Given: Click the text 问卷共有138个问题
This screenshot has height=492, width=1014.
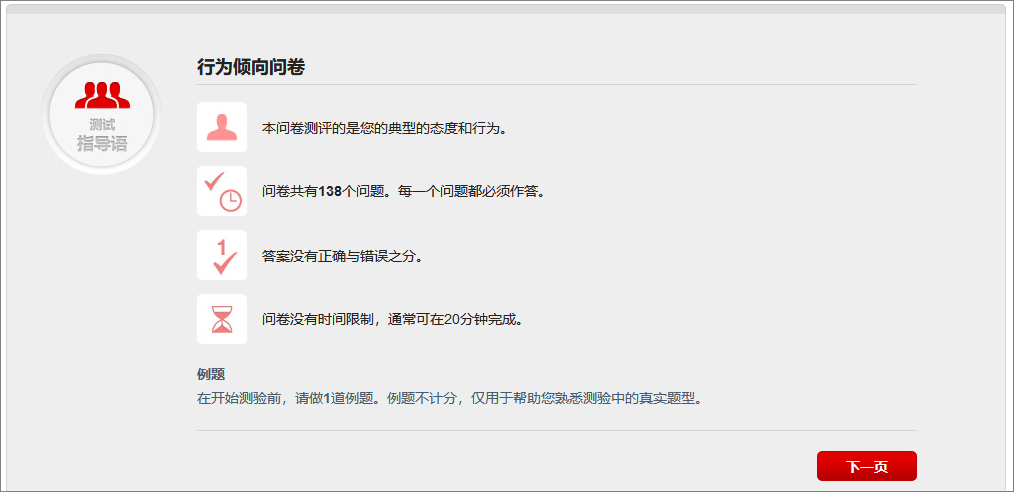Looking at the screenshot, I should tap(322, 192).
